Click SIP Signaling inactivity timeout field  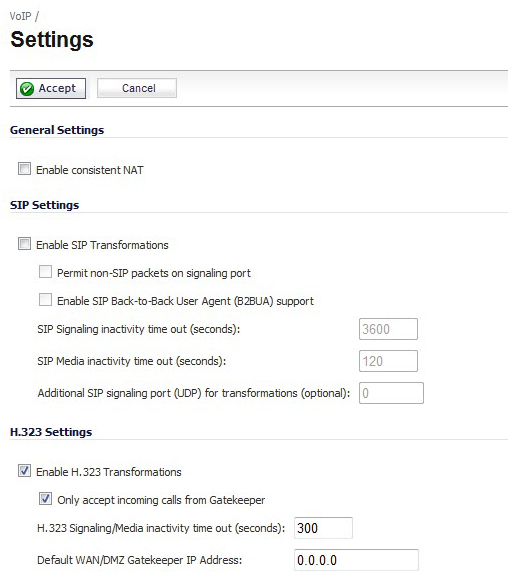pyautogui.click(x=388, y=329)
